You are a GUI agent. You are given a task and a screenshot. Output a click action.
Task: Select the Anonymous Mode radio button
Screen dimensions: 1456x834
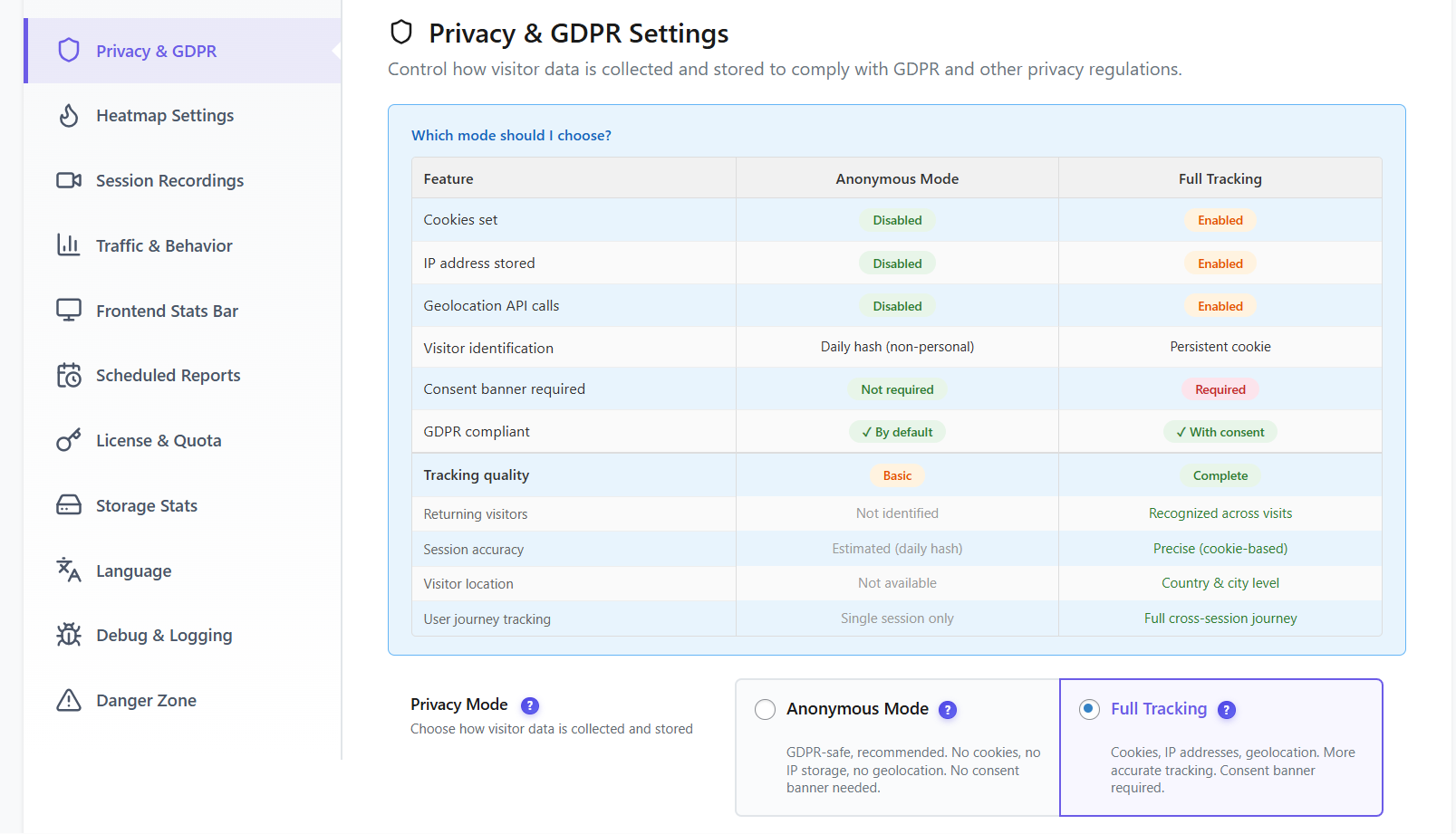pyautogui.click(x=765, y=709)
